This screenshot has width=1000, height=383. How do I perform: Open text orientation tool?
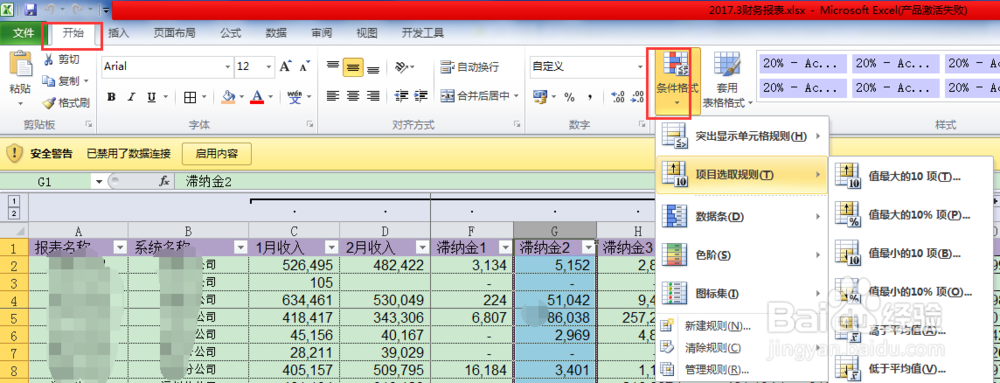[x=405, y=66]
